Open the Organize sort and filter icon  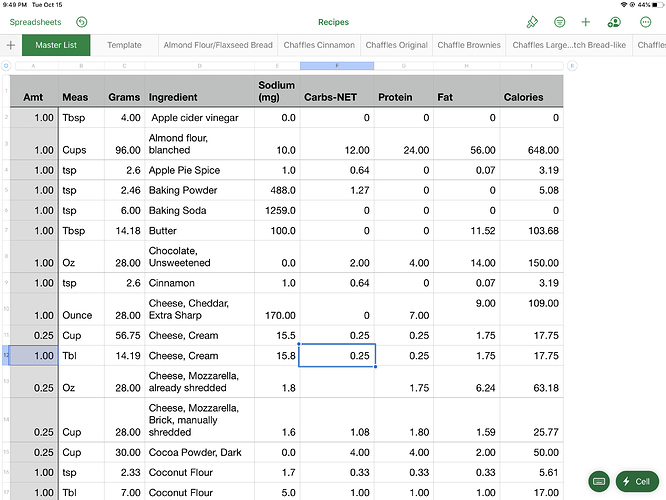click(x=559, y=22)
